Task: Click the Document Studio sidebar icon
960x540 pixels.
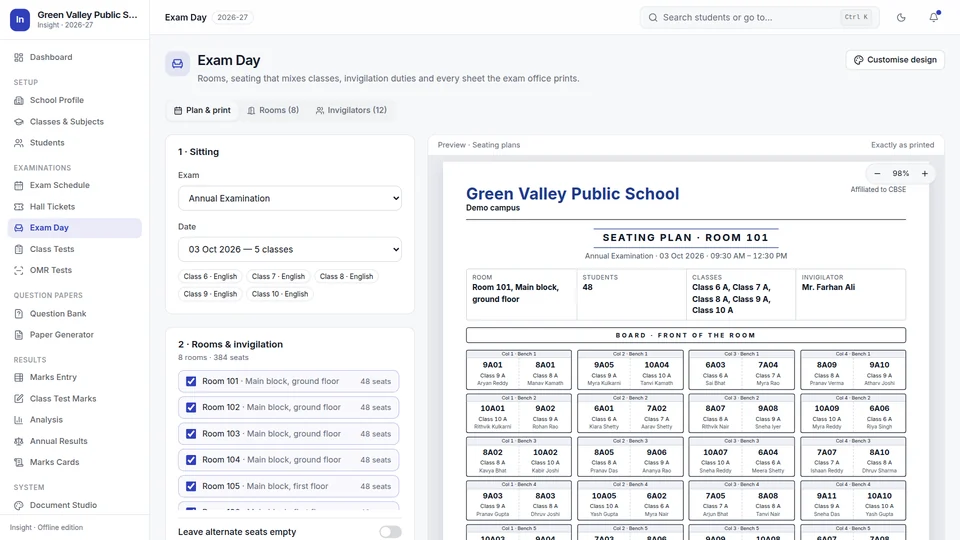Action: pos(19,506)
